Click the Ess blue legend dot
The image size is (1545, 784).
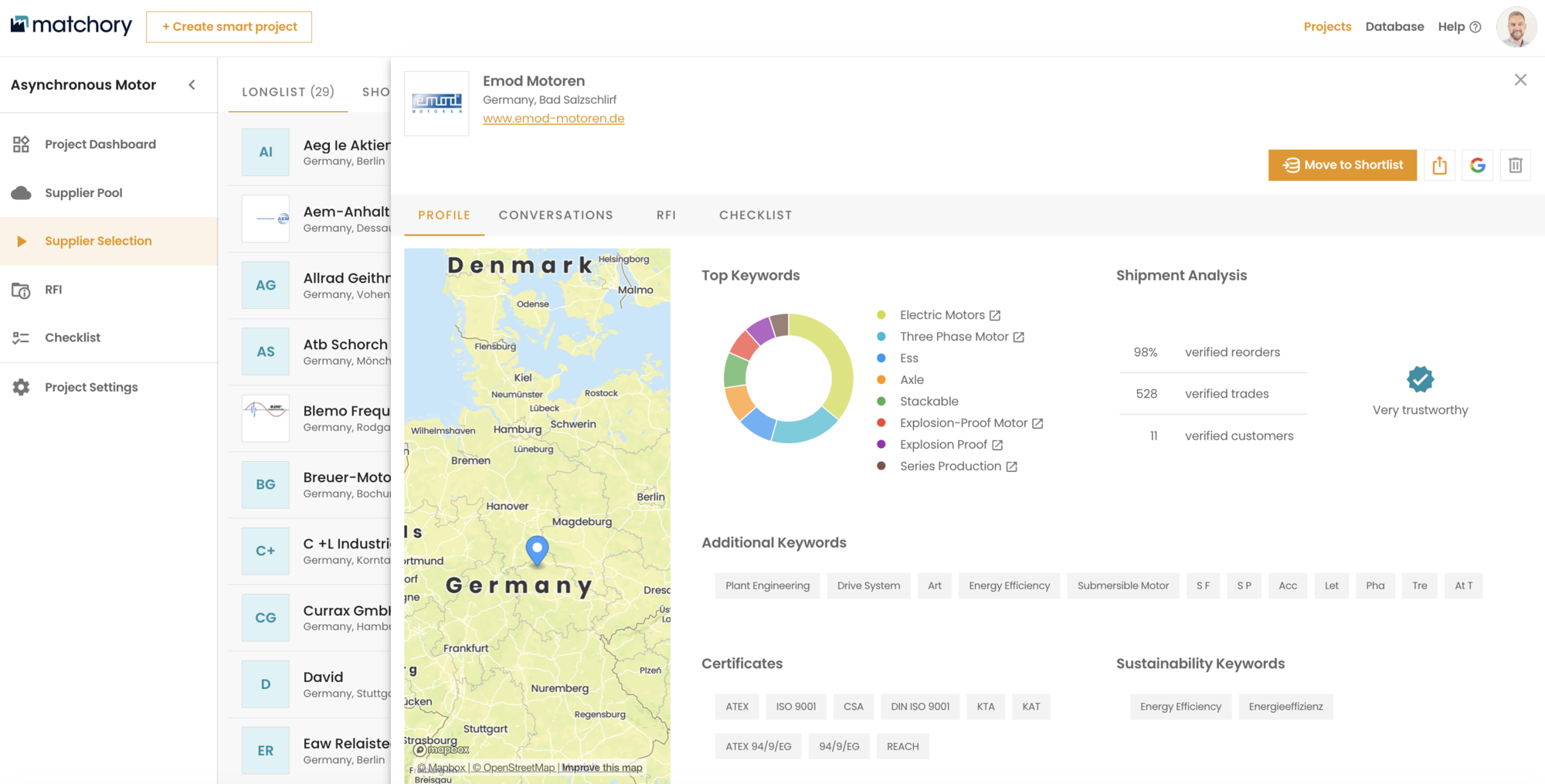pyautogui.click(x=881, y=358)
